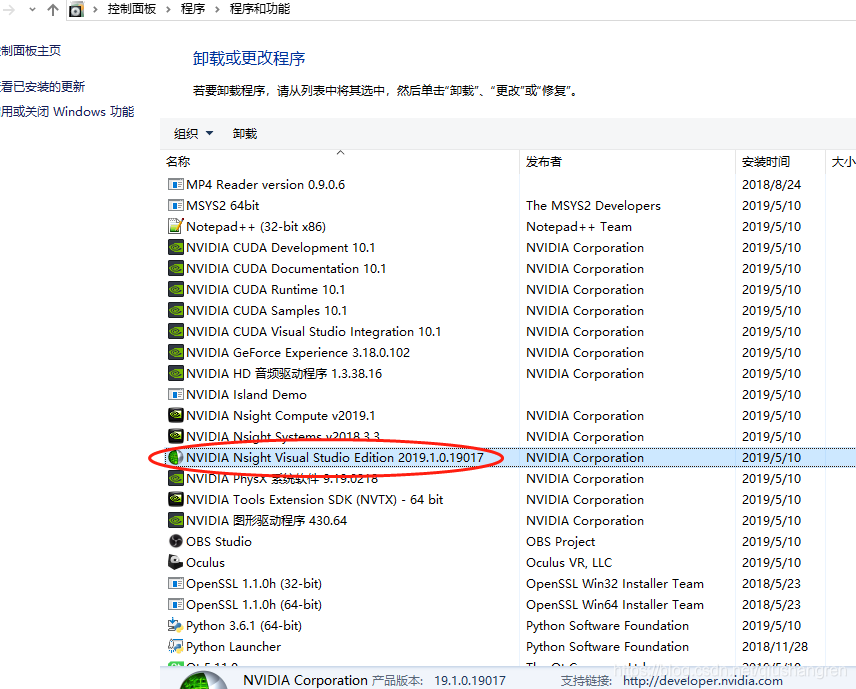Click 程序和功能 breadcrumb
The image size is (856, 689).
click(x=260, y=9)
